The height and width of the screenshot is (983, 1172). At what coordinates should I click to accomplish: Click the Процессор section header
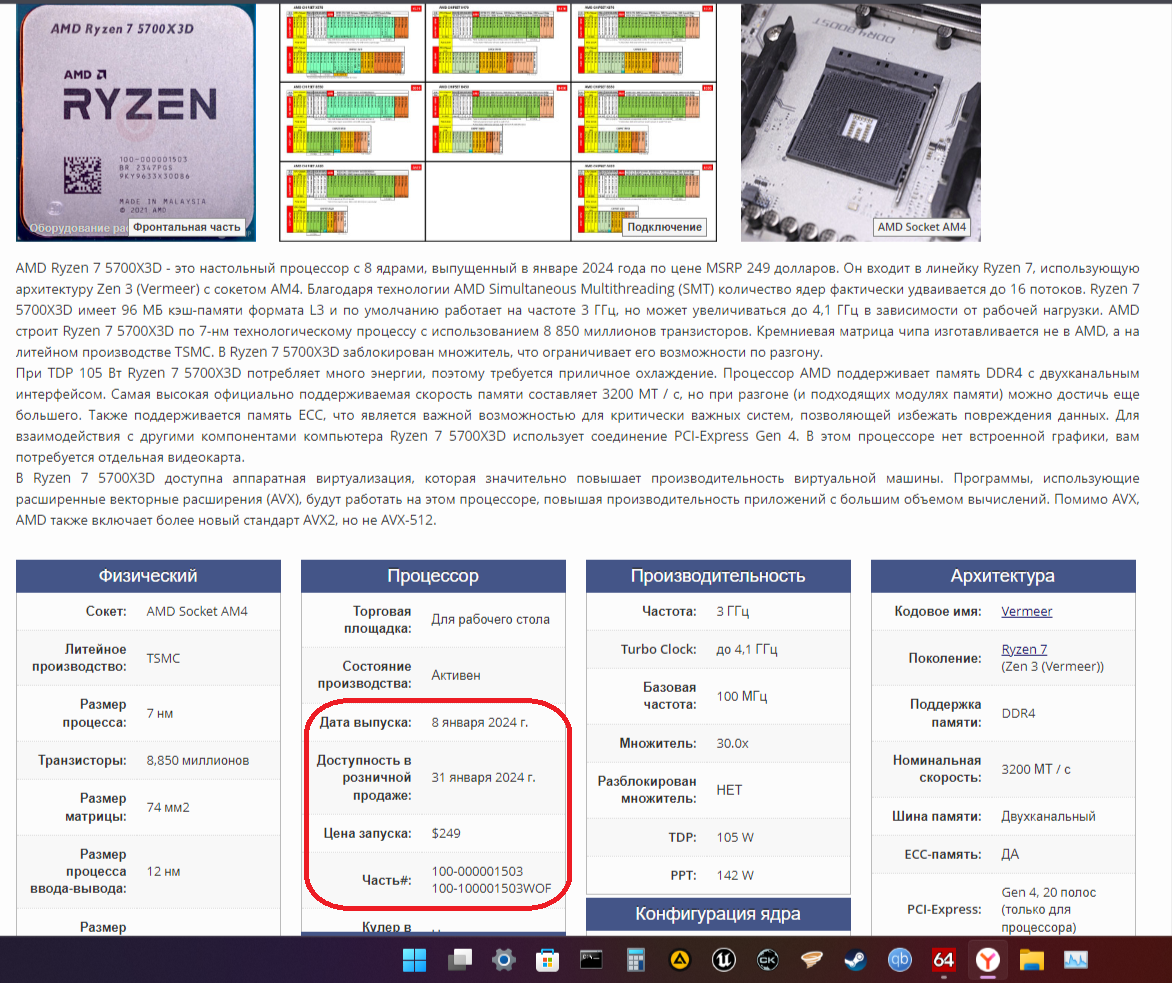pos(433,576)
